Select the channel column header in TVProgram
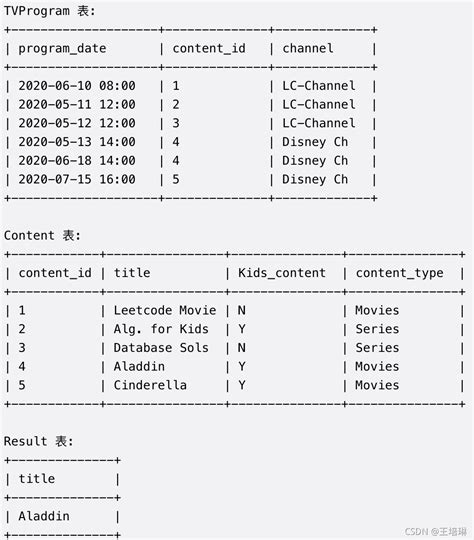474x540 pixels. pos(308,48)
